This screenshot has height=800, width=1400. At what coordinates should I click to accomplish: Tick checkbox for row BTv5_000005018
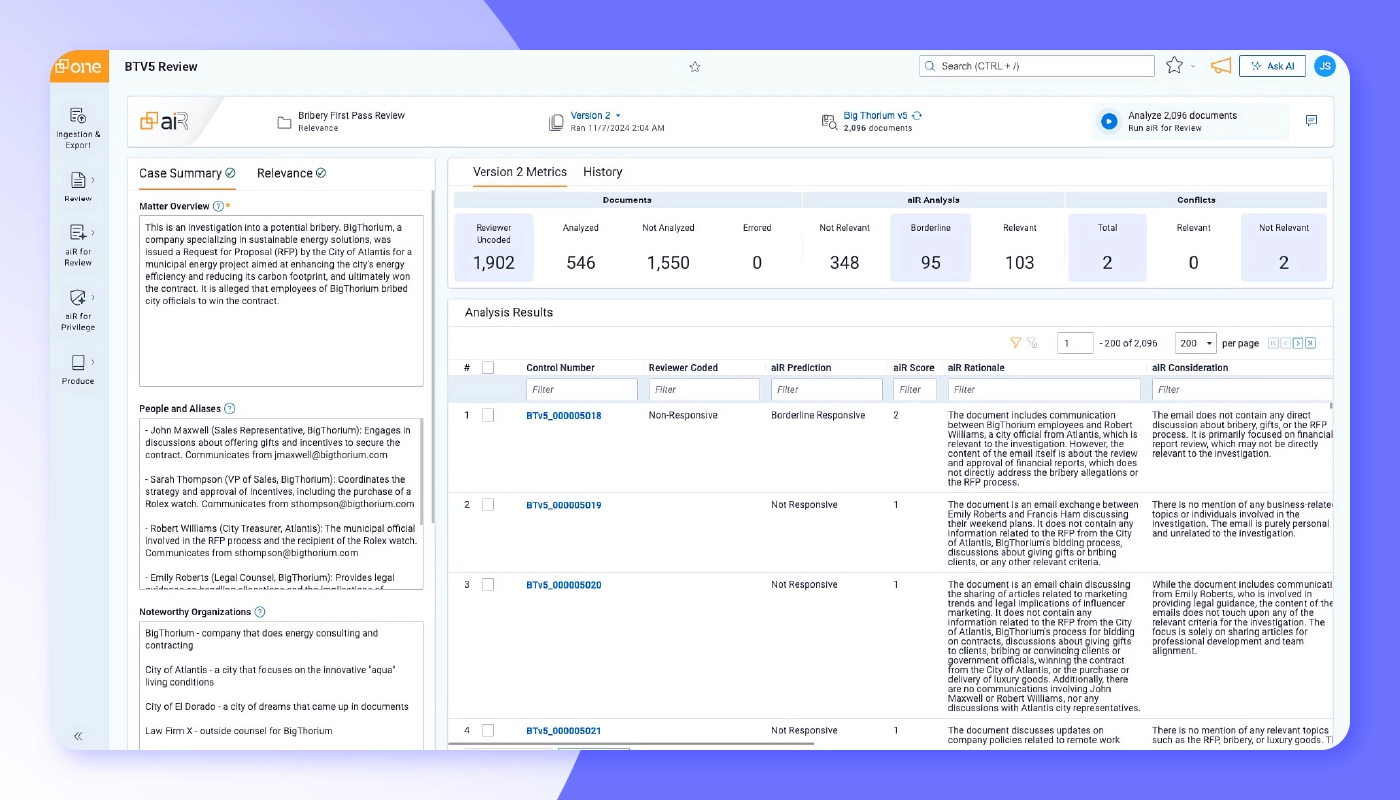click(x=488, y=415)
